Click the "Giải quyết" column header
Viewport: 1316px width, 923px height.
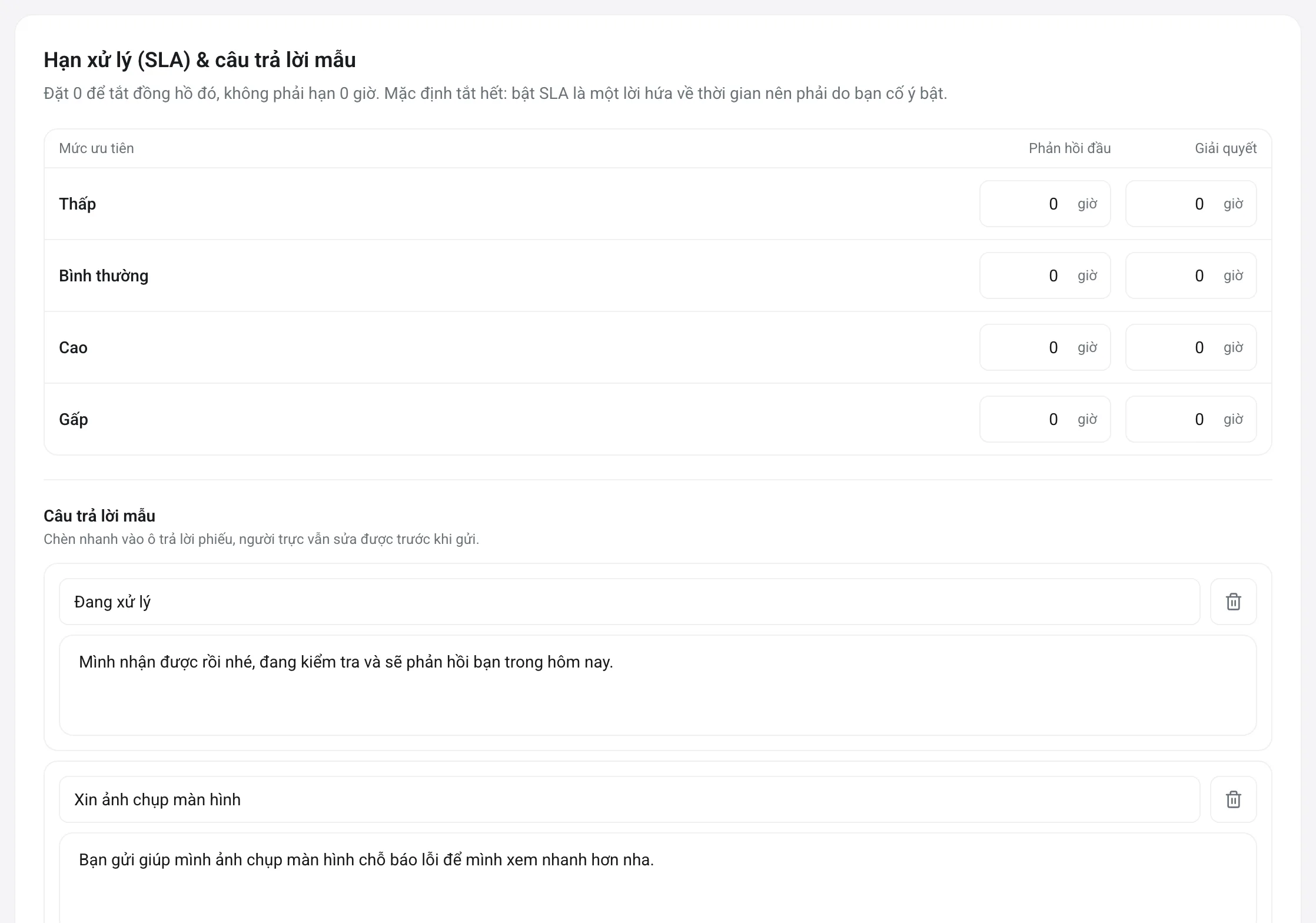coord(1225,148)
